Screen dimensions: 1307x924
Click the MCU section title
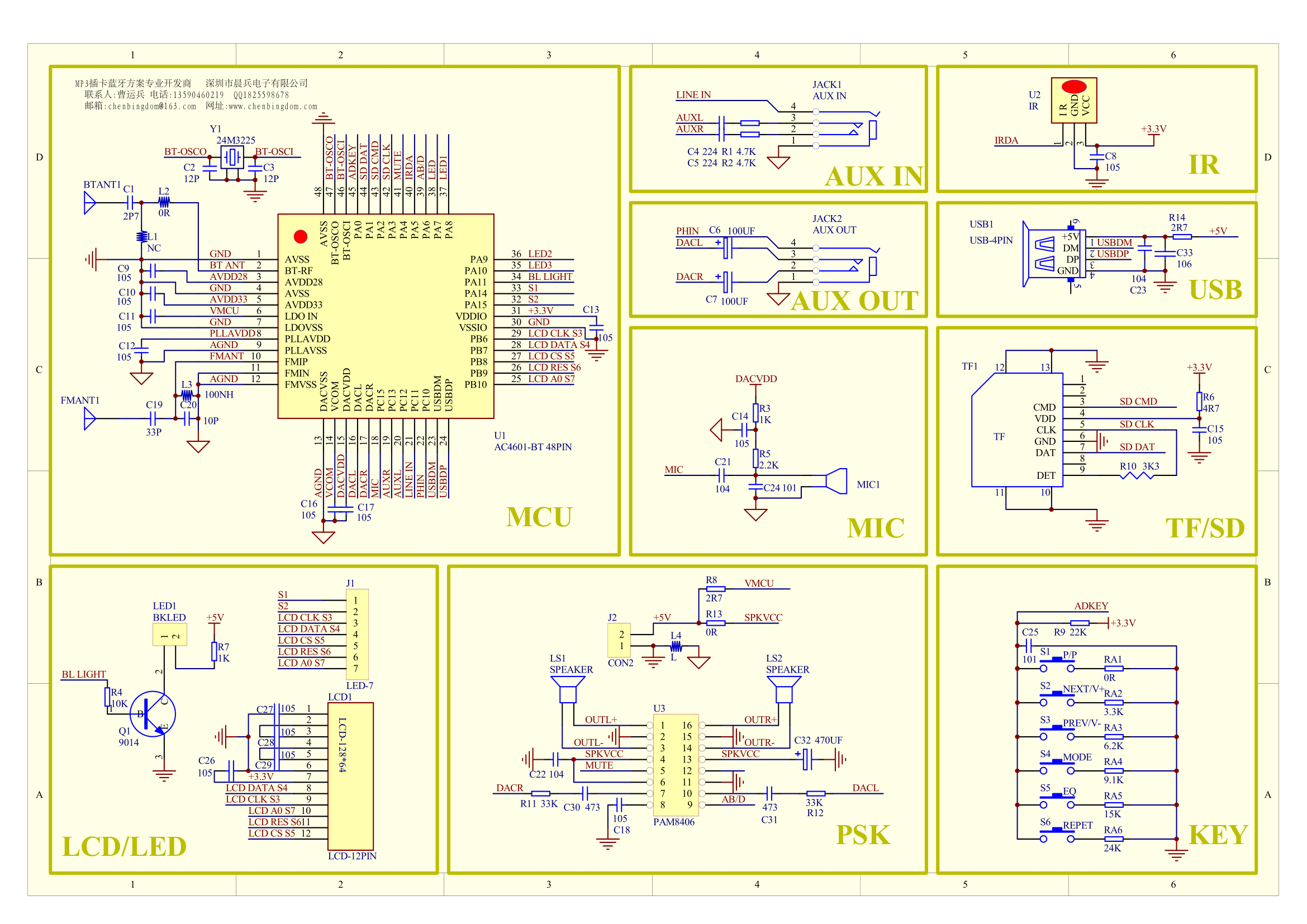539,517
